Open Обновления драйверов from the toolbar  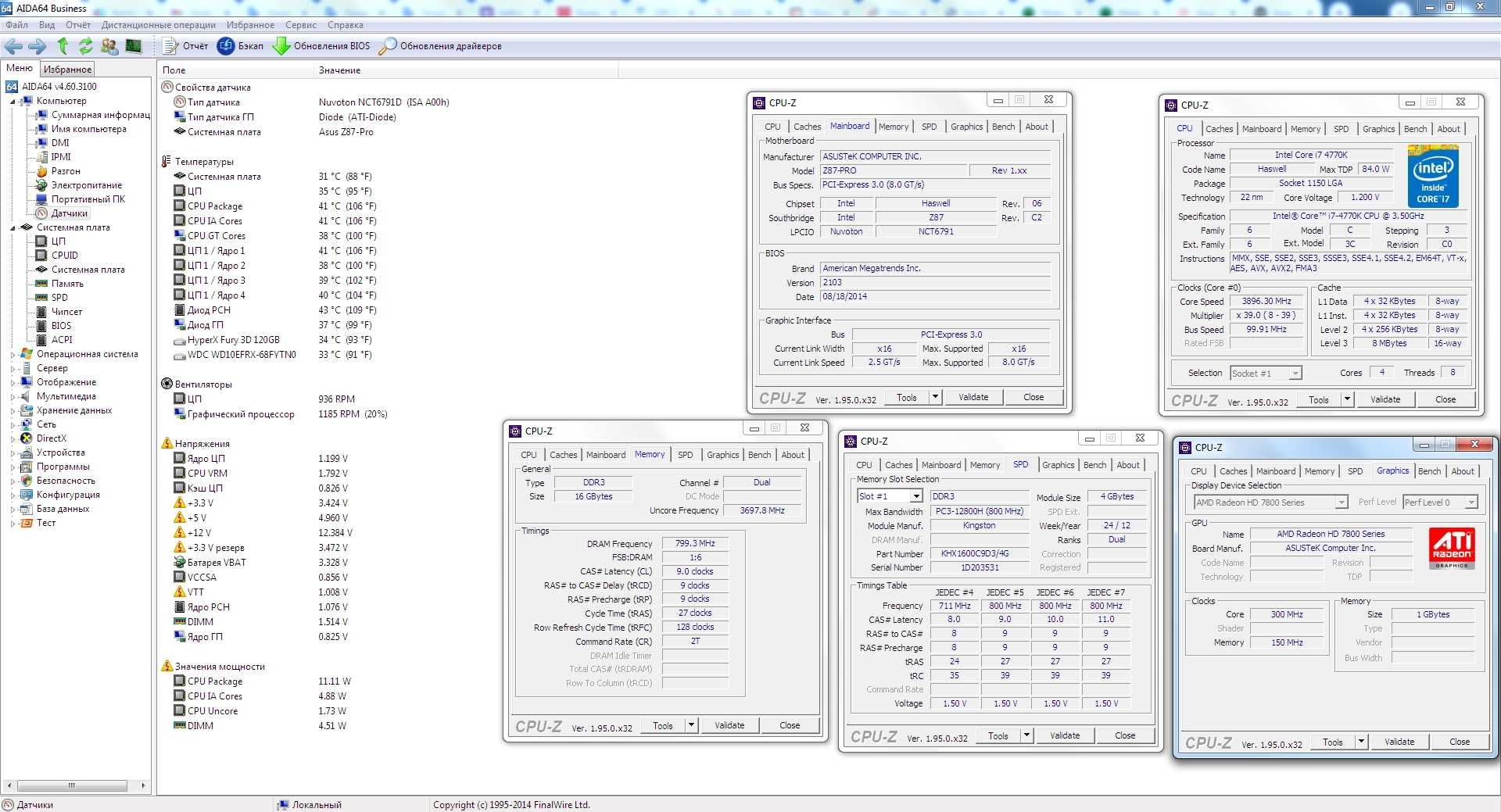[440, 46]
